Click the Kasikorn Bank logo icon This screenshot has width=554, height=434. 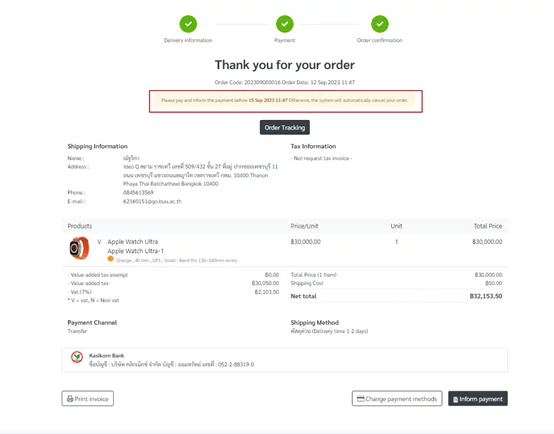point(77,357)
